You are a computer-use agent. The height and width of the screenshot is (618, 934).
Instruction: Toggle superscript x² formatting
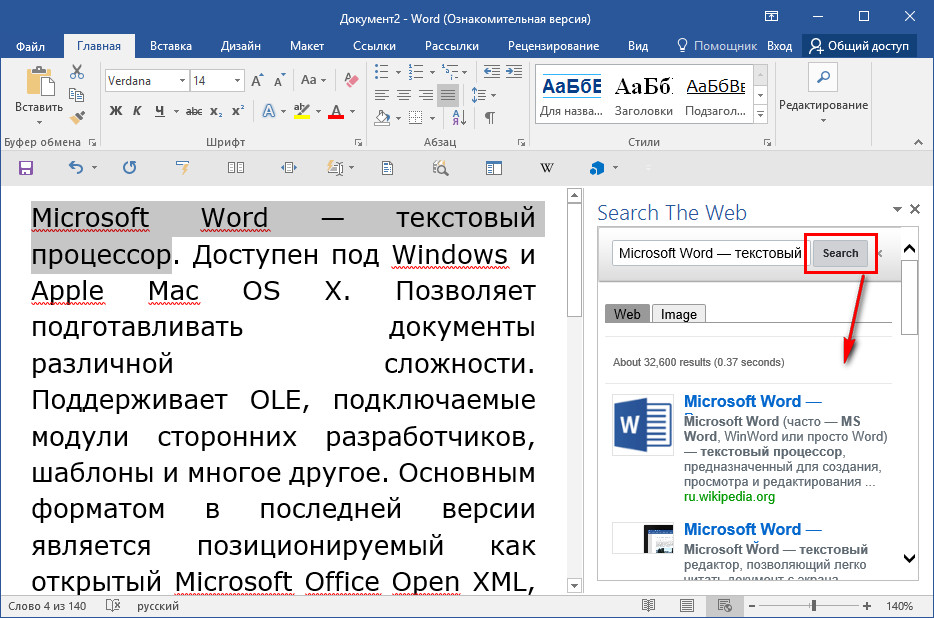[238, 111]
